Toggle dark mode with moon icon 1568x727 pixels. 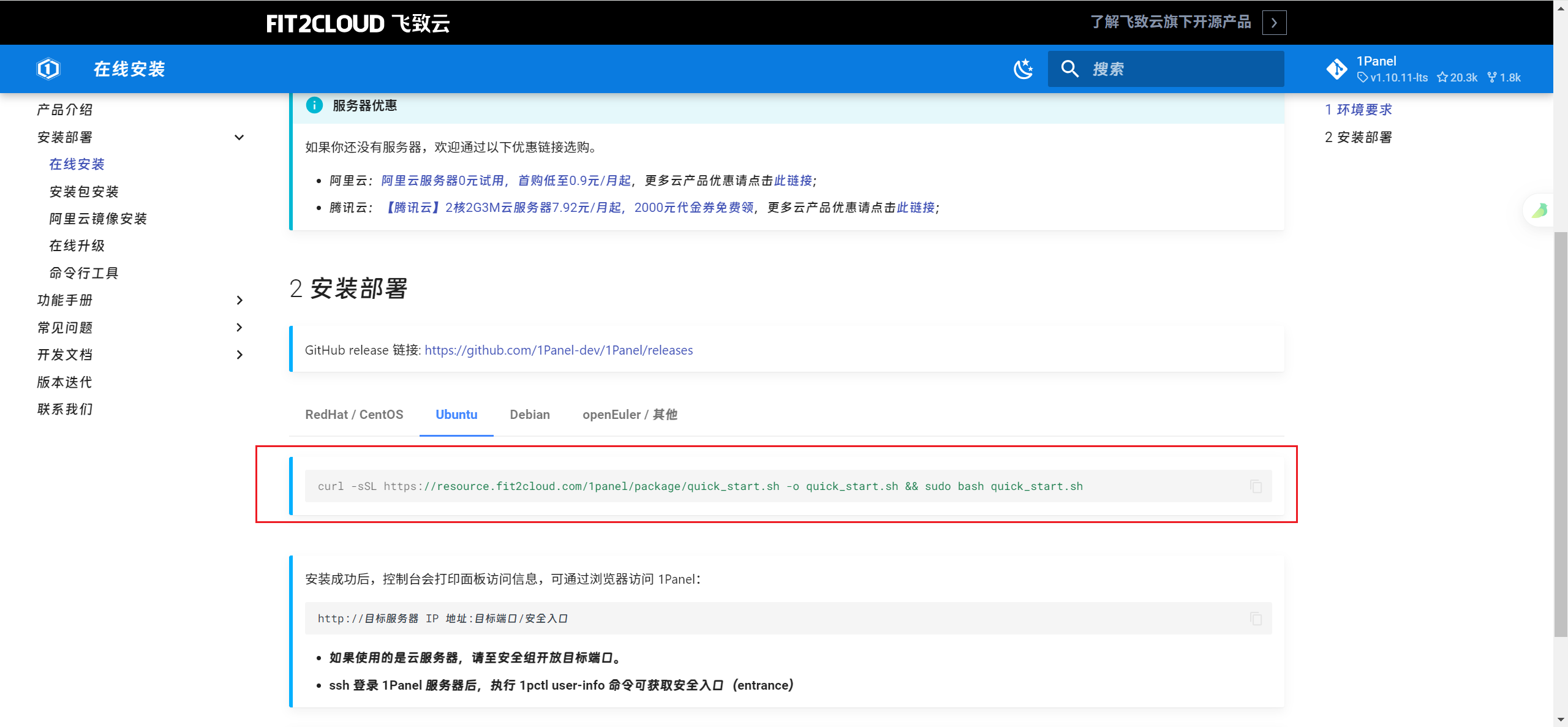[1023, 69]
